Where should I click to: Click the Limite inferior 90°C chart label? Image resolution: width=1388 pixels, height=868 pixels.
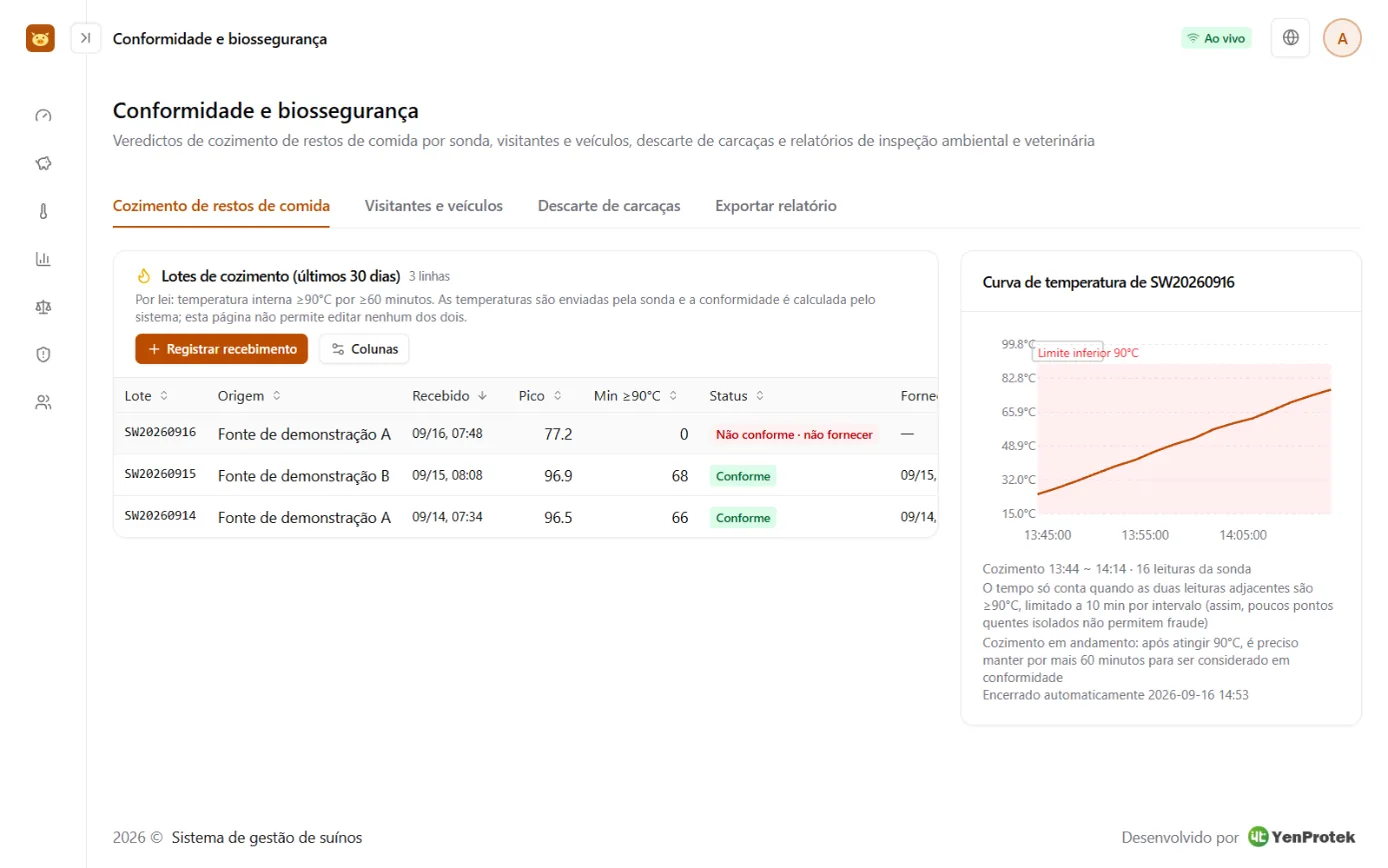pyautogui.click(x=1088, y=353)
